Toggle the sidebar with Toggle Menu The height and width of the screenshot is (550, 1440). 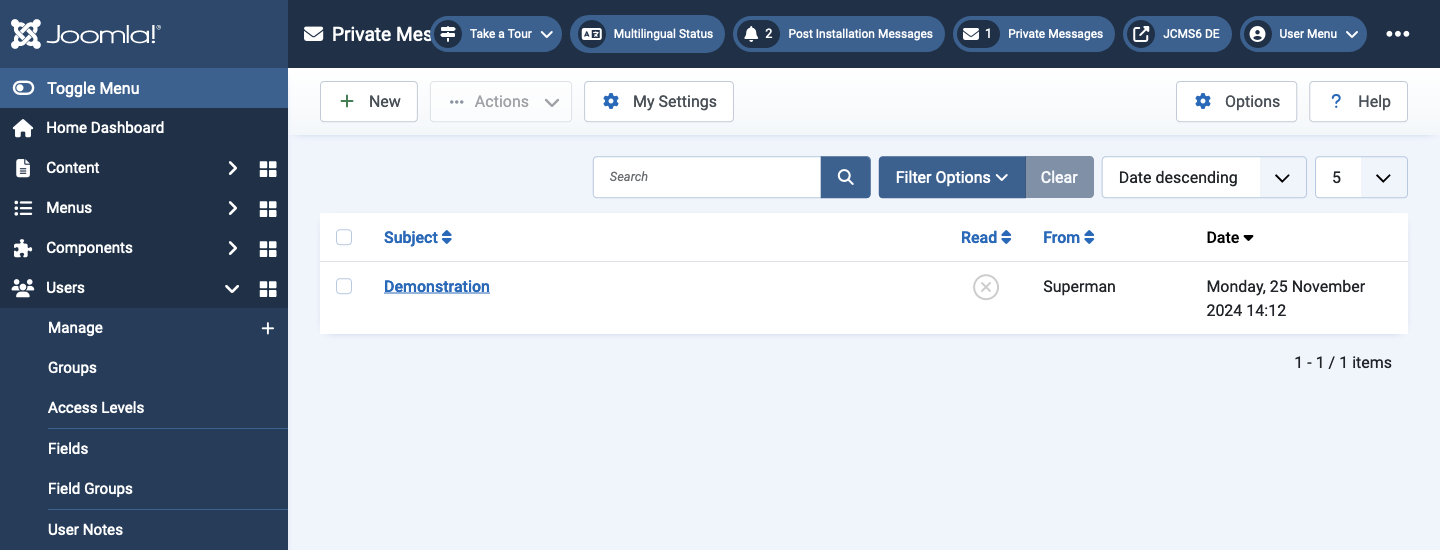coord(144,88)
